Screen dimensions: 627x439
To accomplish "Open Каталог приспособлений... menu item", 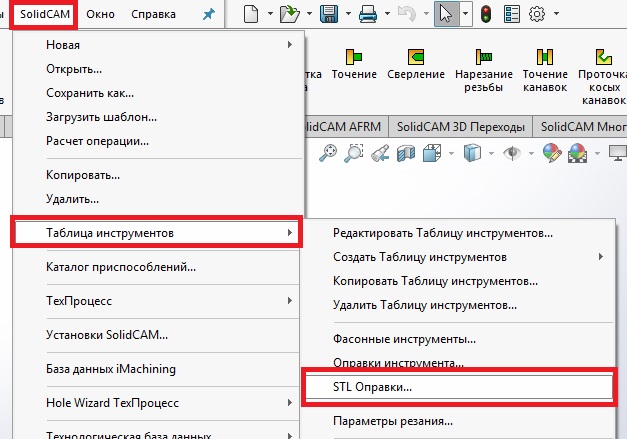I will [x=157, y=267].
